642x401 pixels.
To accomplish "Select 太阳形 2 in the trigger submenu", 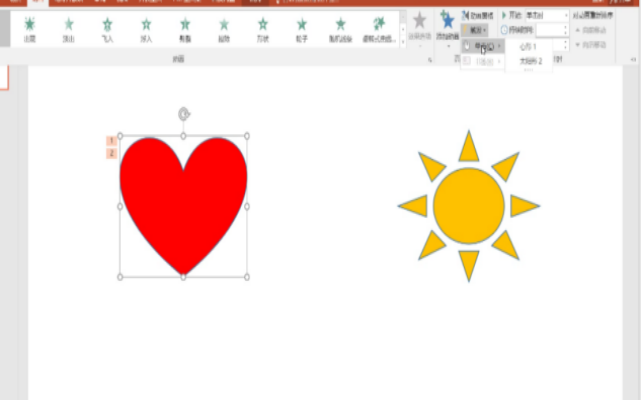I will pyautogui.click(x=530, y=61).
